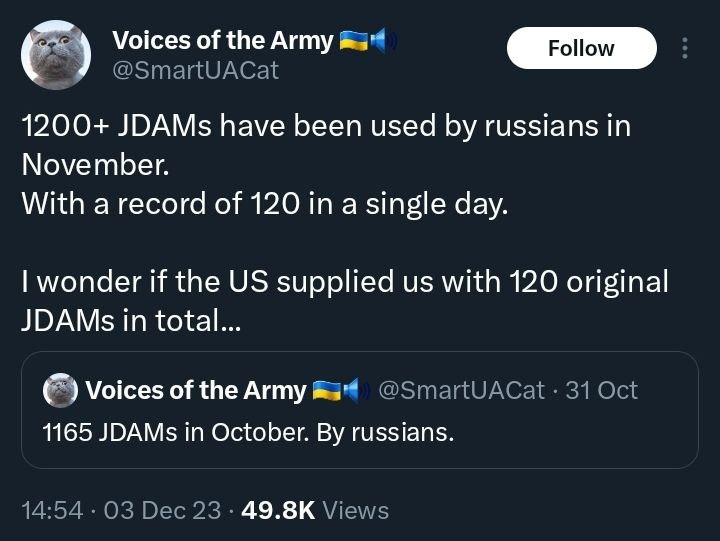Screen dimensions: 720x541
Task: Click the 03 Dec 23 post date
Action: tap(162, 510)
